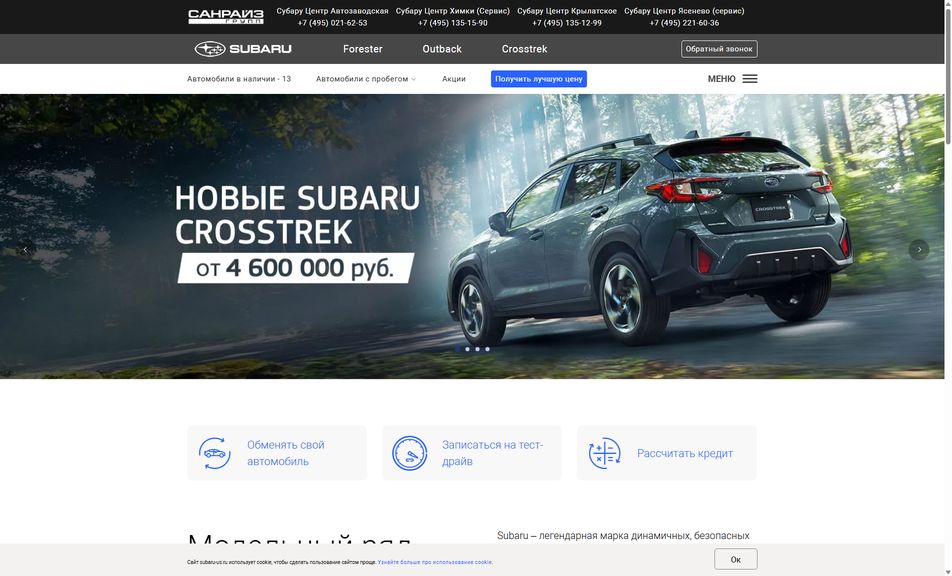Click the test-drive speedometer icon
The image size is (952, 576).
[x=409, y=453]
